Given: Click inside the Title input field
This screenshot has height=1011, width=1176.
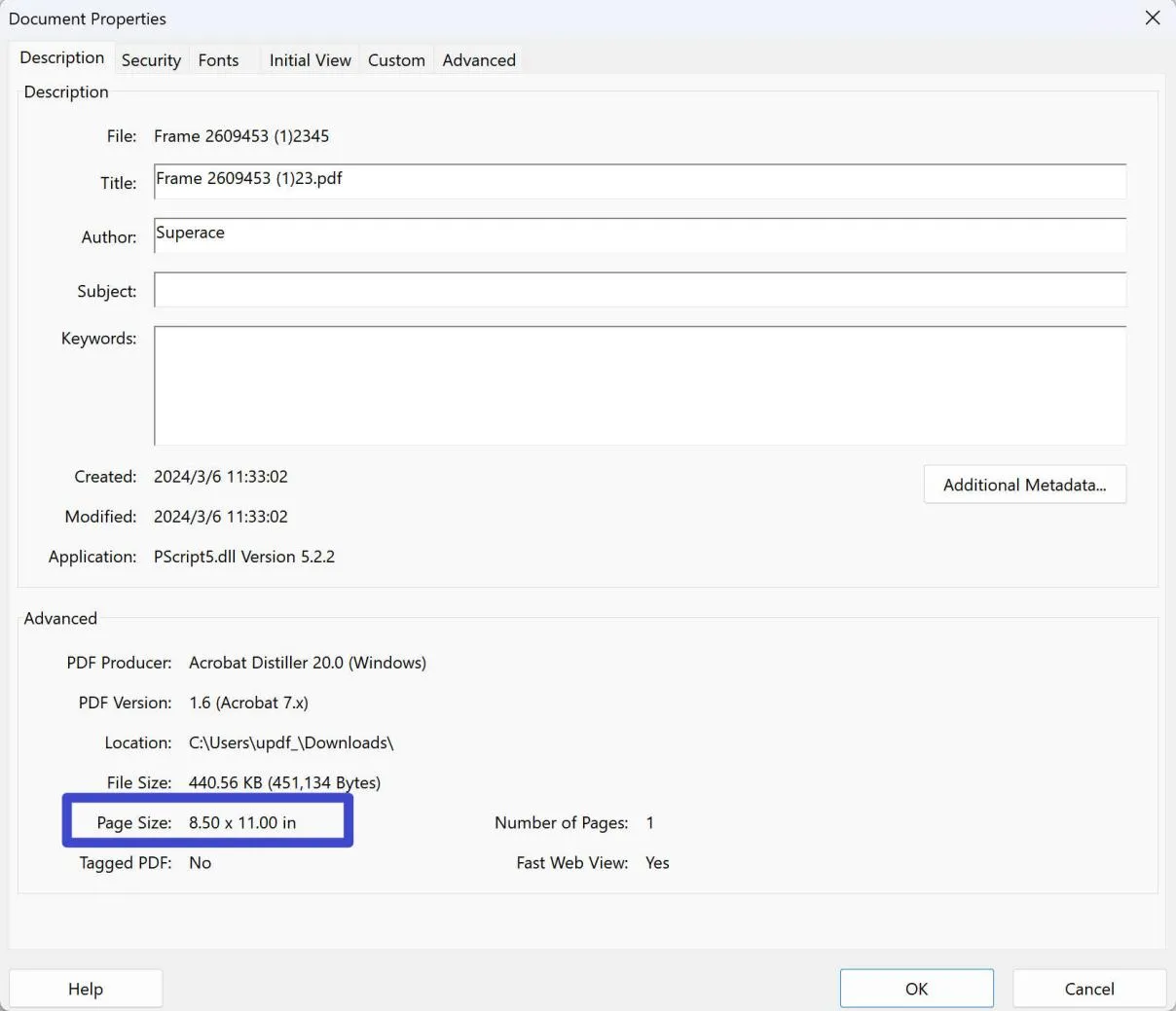Looking at the screenshot, I should tap(638, 181).
